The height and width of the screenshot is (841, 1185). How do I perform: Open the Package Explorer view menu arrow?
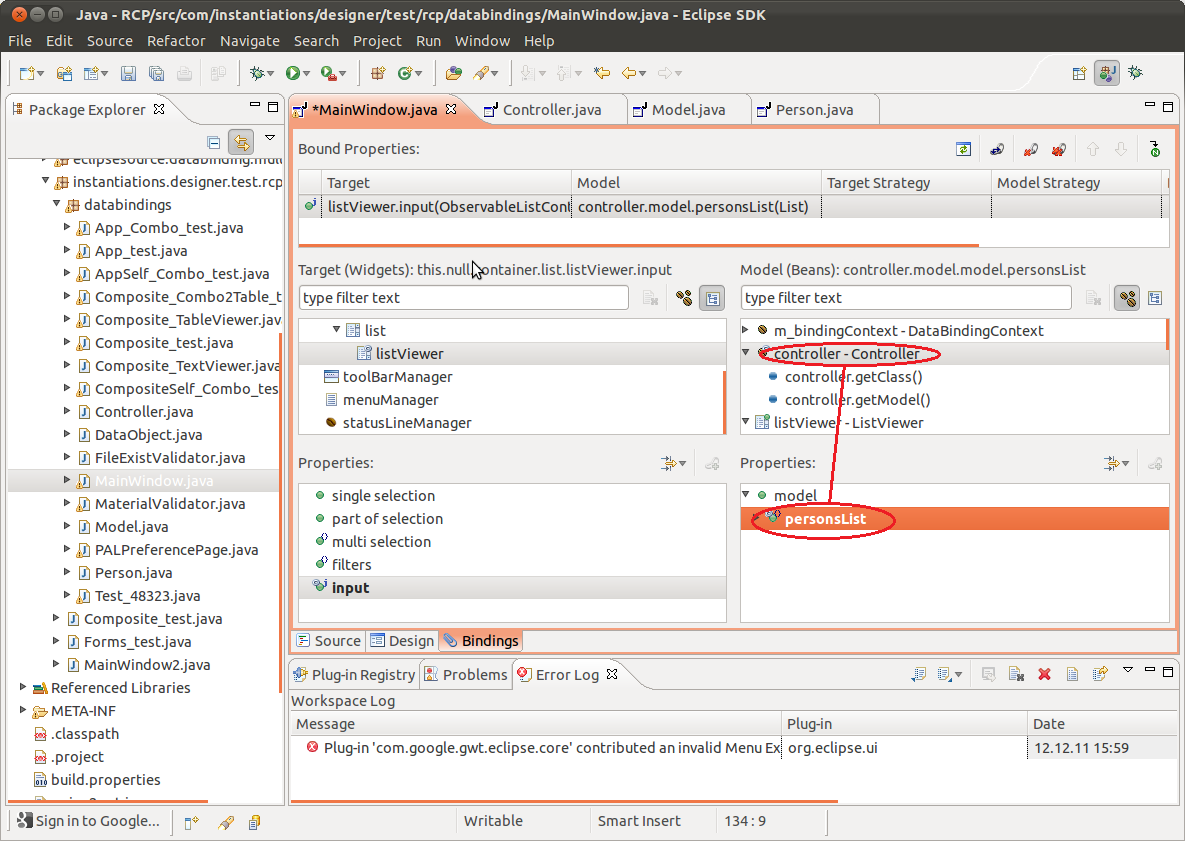(x=270, y=138)
